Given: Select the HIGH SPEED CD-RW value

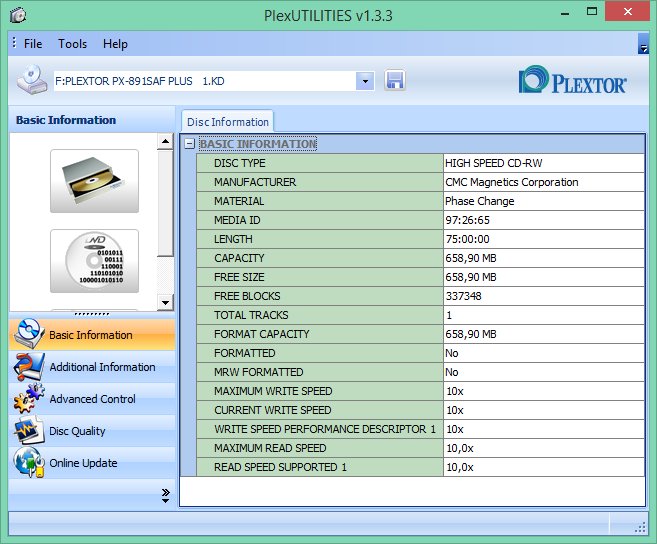Looking at the screenshot, I should (x=494, y=163).
